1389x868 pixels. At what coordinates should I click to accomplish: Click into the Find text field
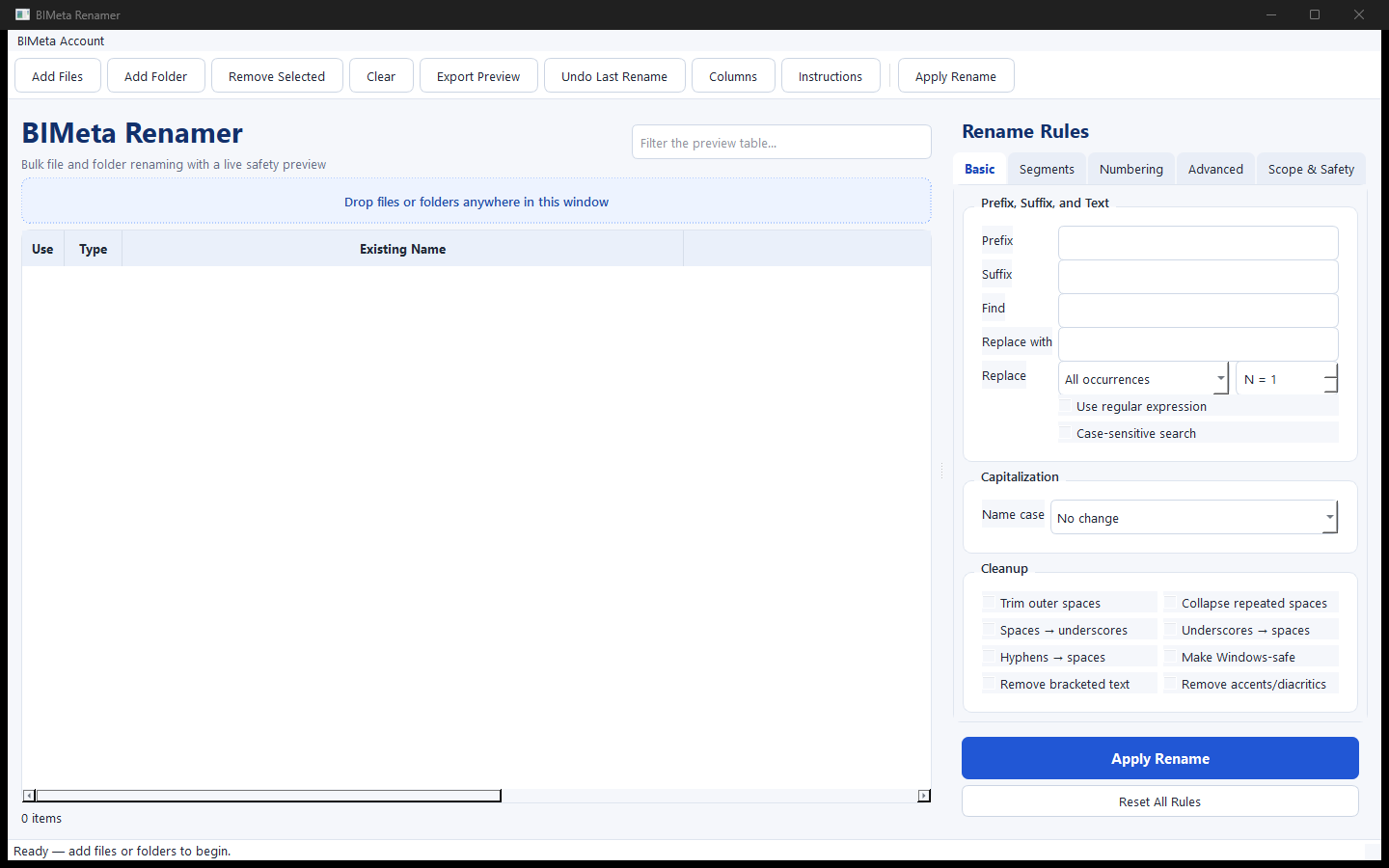click(1198, 310)
